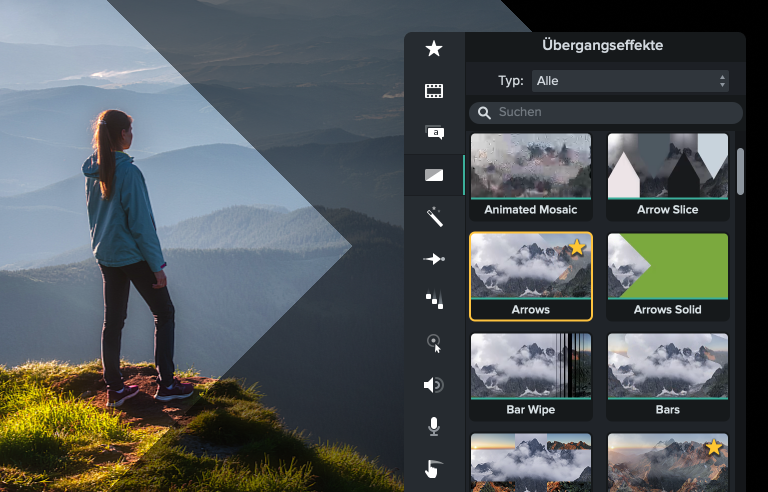This screenshot has width=768, height=492.
Task: Open the Gesture Effects hand icon
Action: (433, 468)
